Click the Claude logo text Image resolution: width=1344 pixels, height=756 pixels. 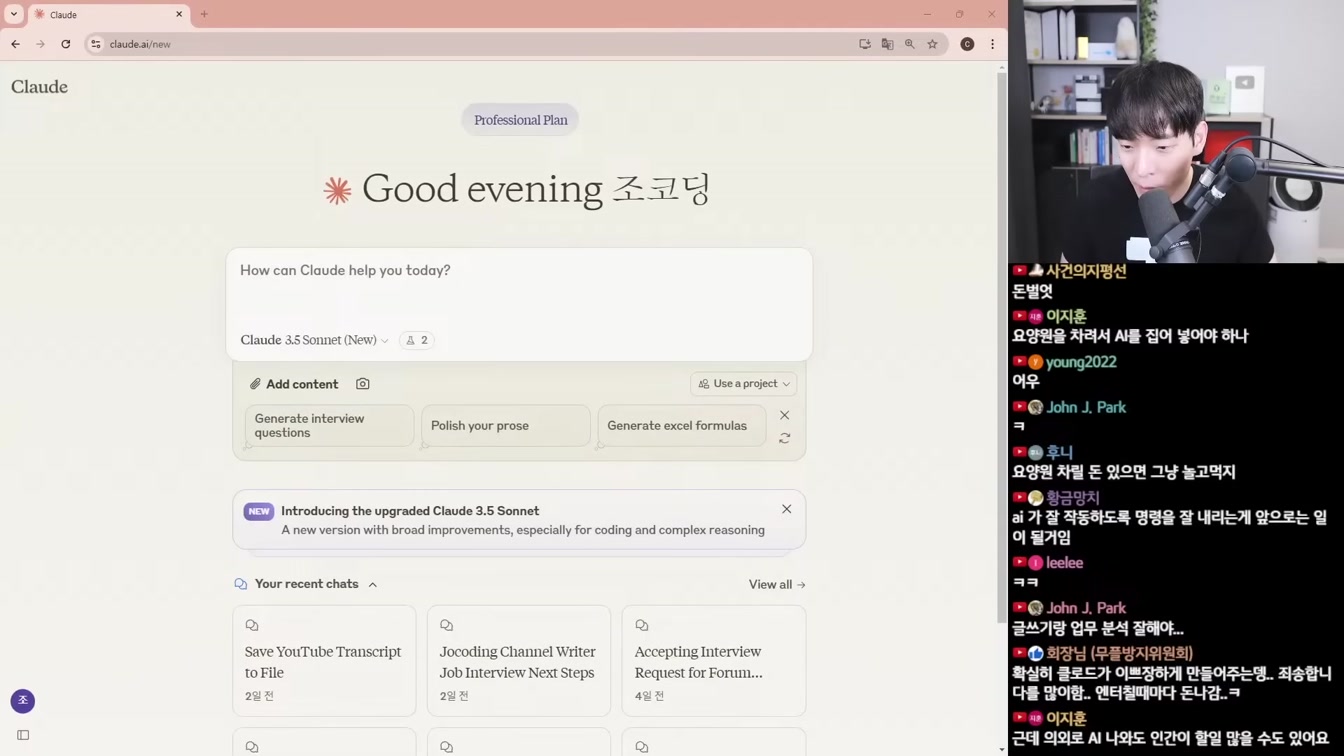39,87
